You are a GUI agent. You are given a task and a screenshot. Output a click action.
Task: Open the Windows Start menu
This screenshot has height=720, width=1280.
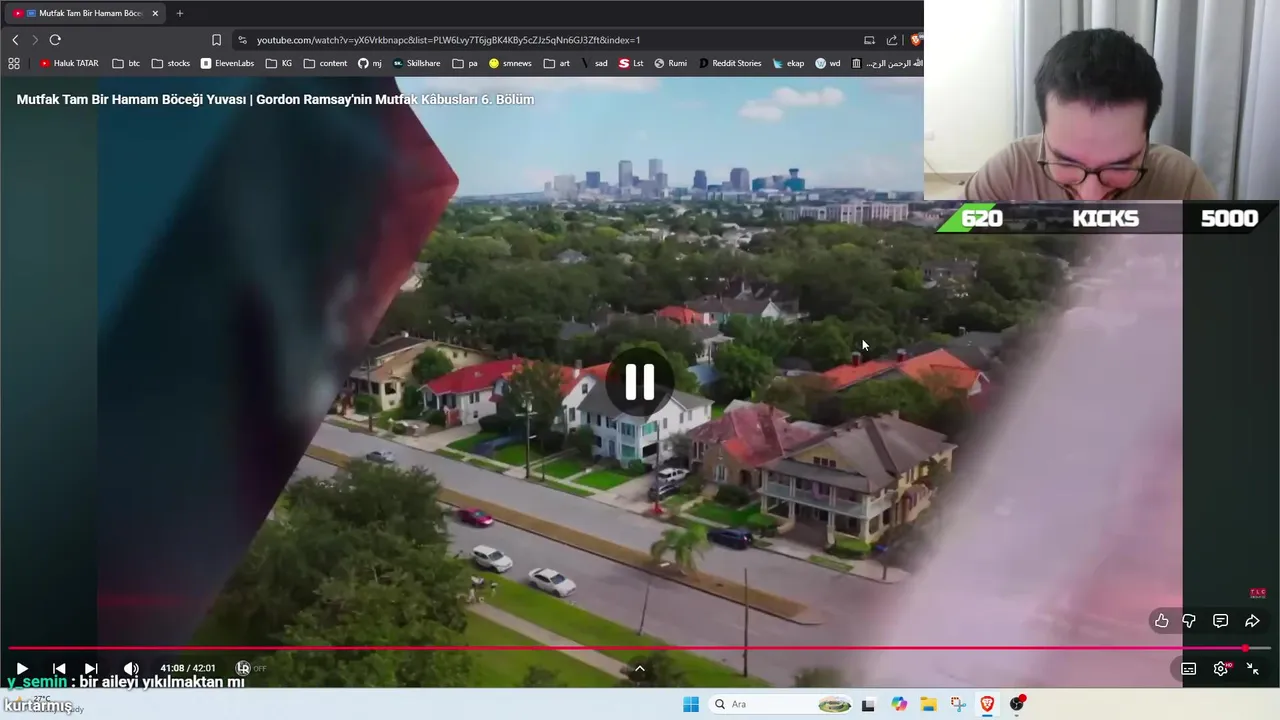coord(691,704)
